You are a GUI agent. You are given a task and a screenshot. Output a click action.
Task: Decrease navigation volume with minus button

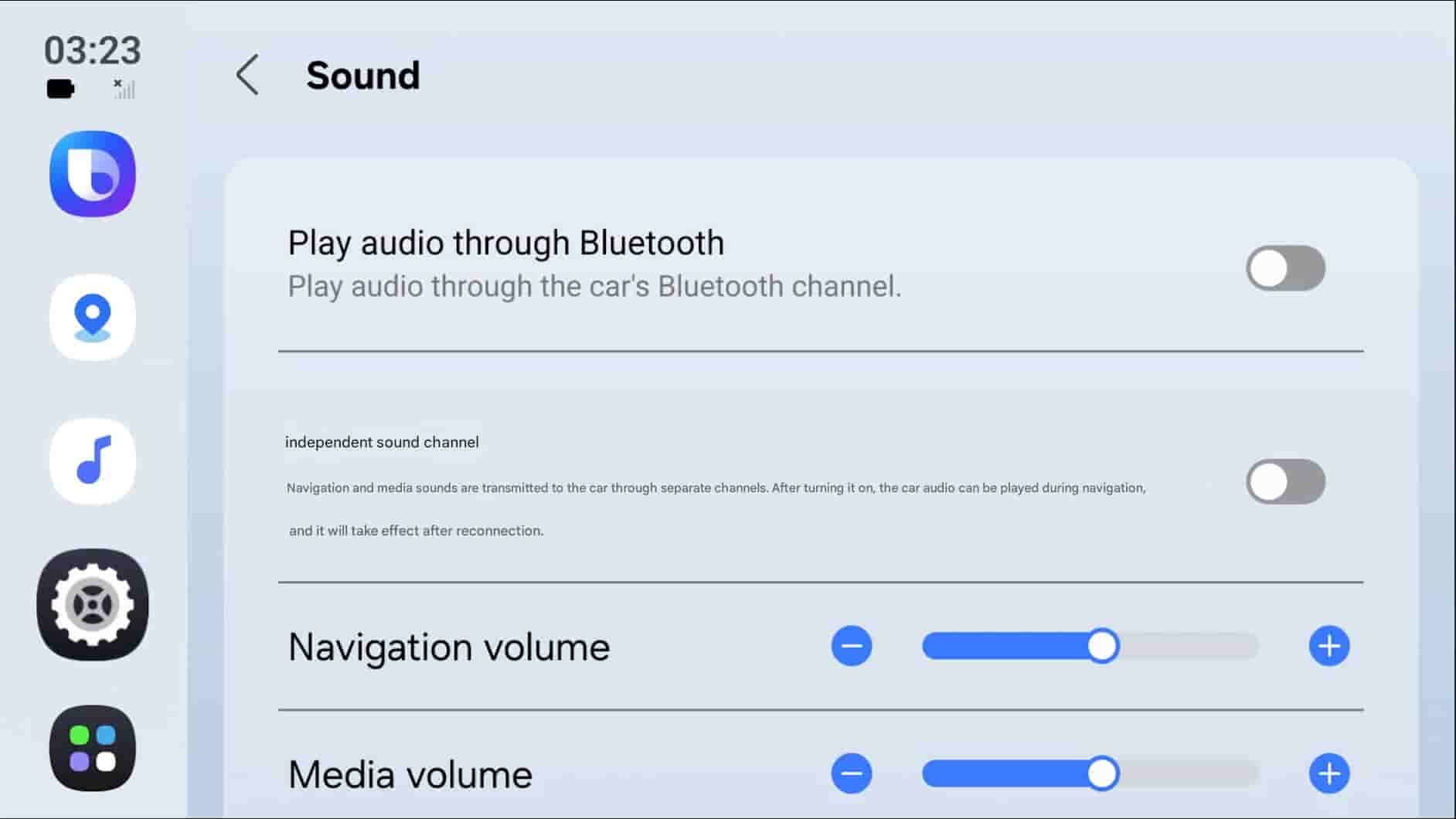coord(852,646)
